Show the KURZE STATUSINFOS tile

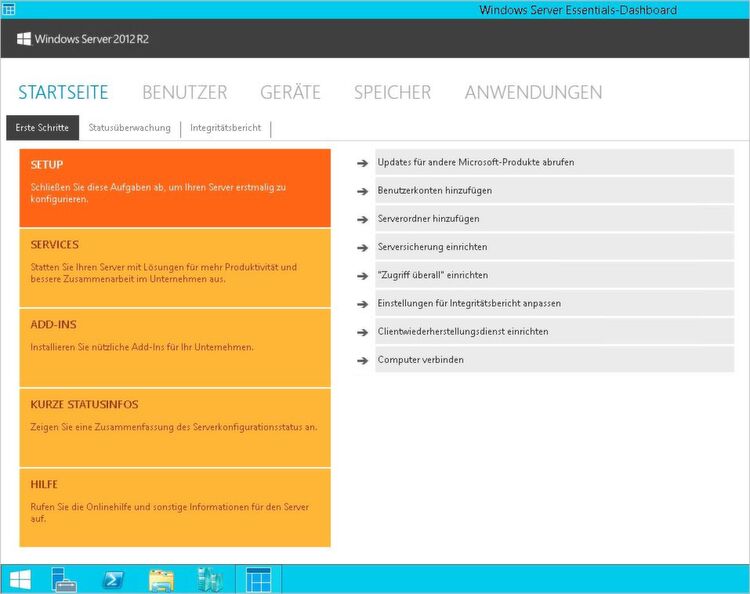(175, 428)
